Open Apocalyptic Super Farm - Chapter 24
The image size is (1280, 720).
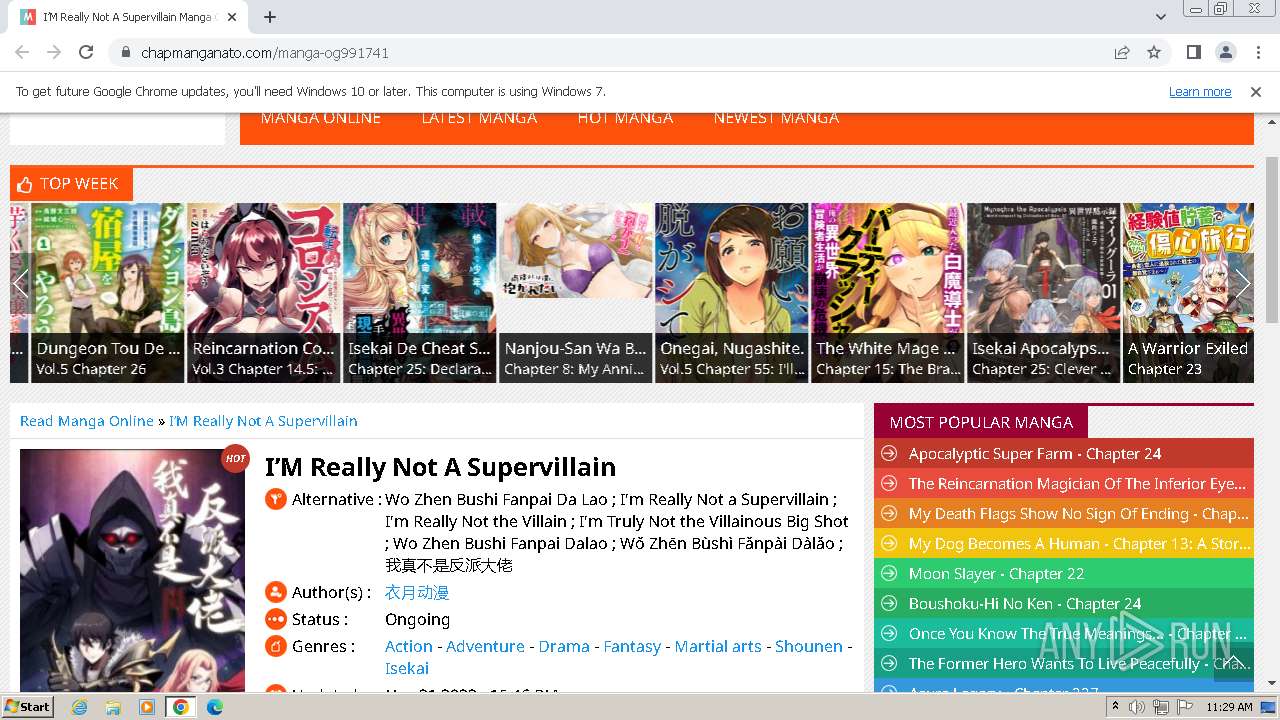tap(1035, 454)
